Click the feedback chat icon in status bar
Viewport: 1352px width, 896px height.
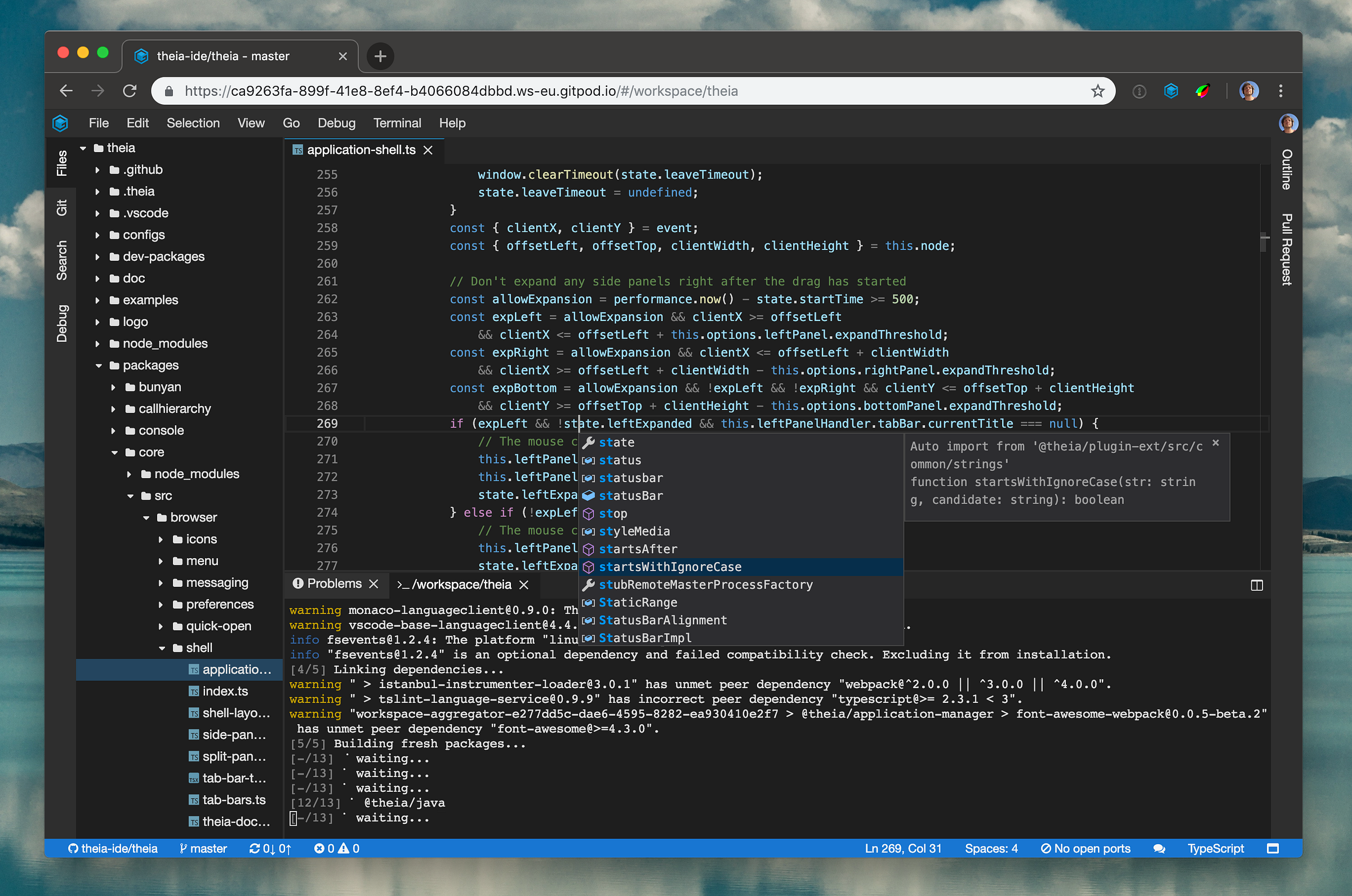coord(1159,849)
